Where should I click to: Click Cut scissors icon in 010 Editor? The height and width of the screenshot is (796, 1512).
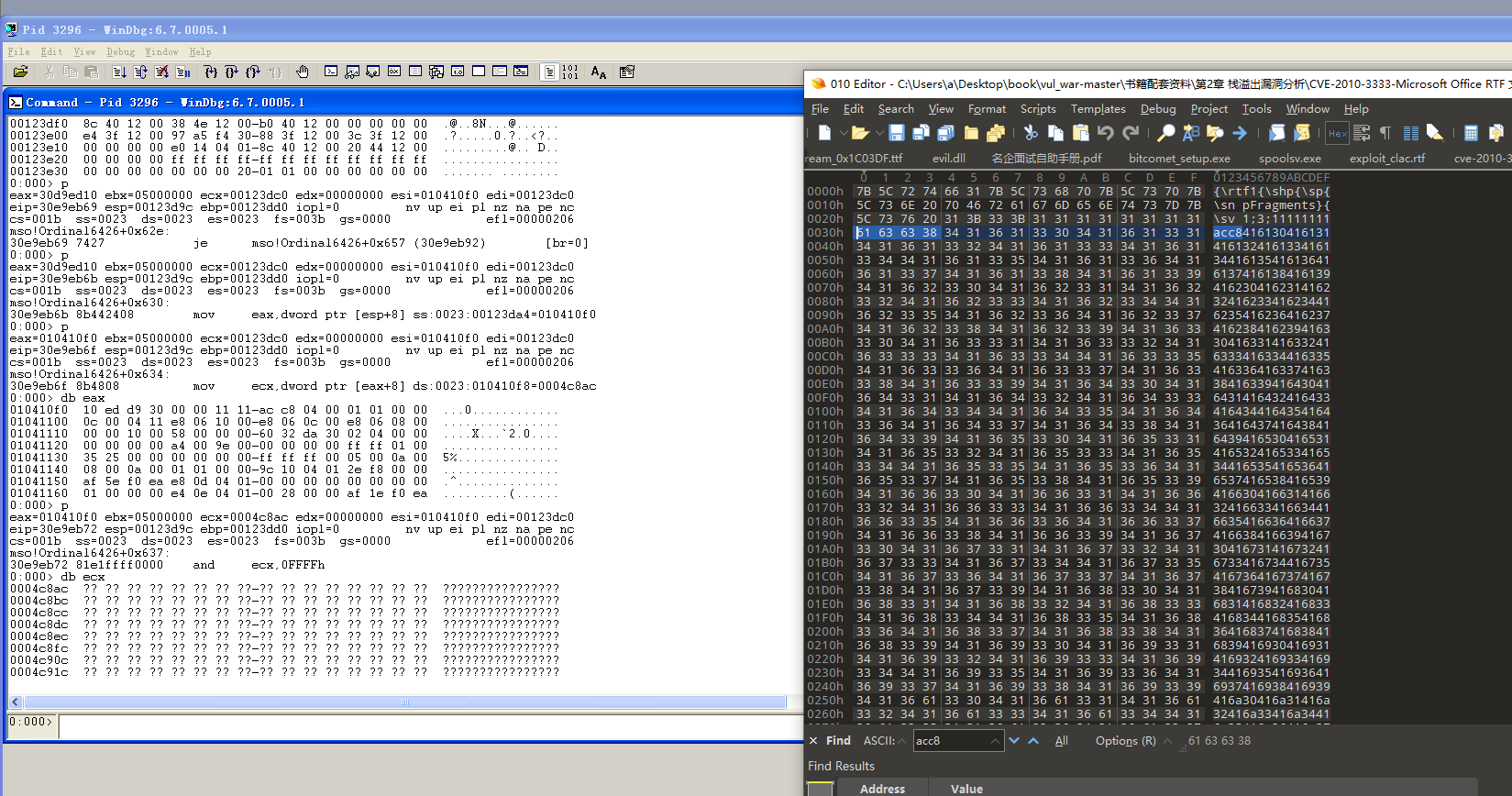[x=1030, y=133]
